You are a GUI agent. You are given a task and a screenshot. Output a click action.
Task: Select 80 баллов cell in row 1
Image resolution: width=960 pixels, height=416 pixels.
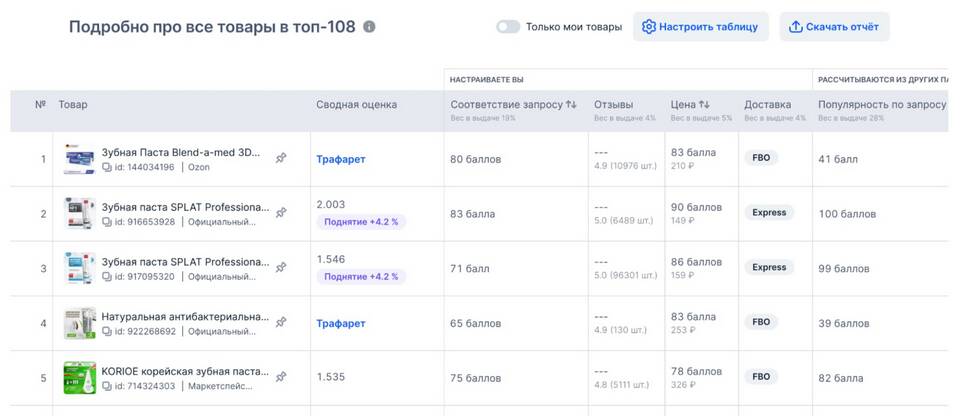pyautogui.click(x=476, y=159)
